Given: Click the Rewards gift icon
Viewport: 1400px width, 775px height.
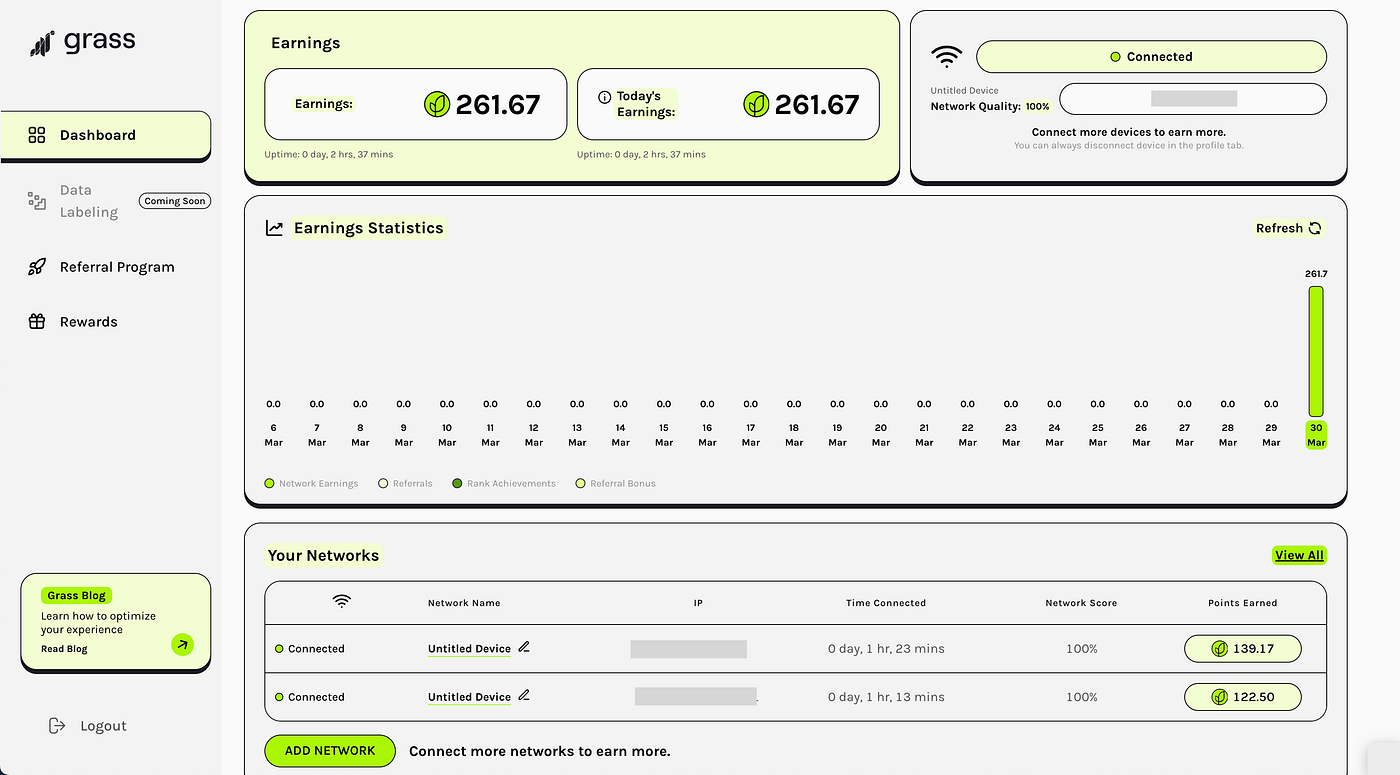Looking at the screenshot, I should point(37,322).
